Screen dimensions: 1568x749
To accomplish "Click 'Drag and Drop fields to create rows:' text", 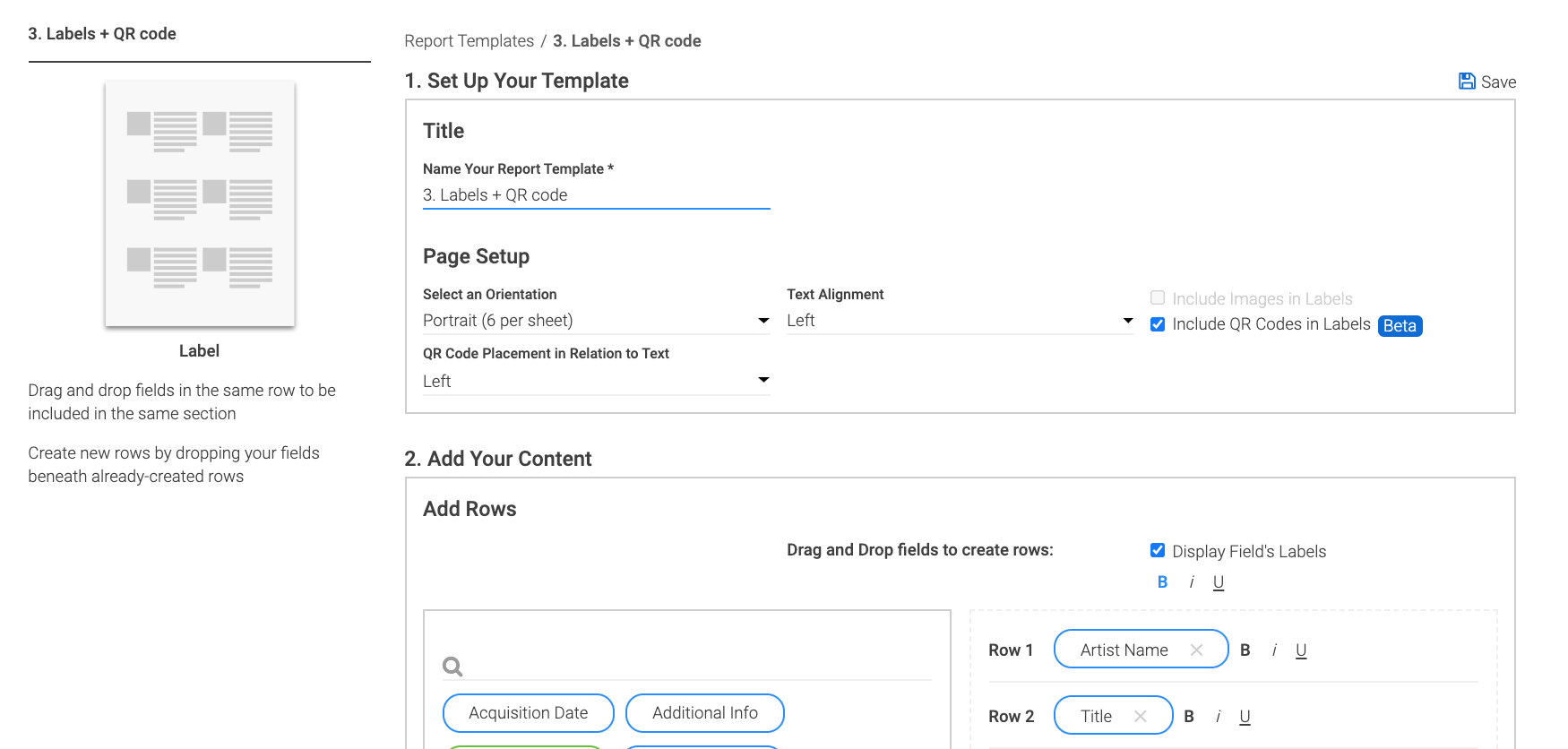I will coord(920,550).
